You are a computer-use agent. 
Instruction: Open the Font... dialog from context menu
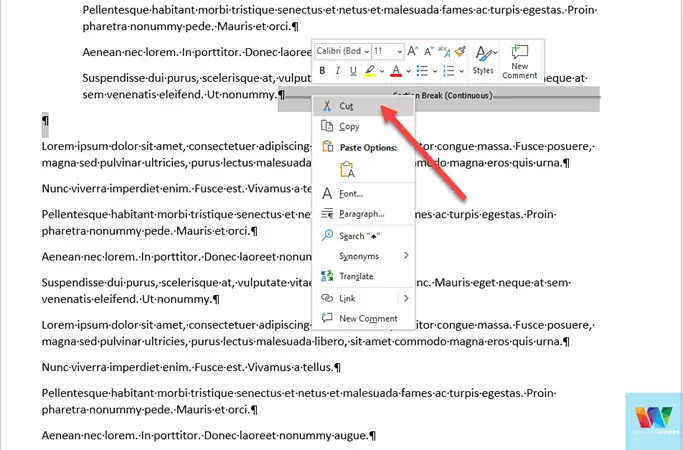363,193
